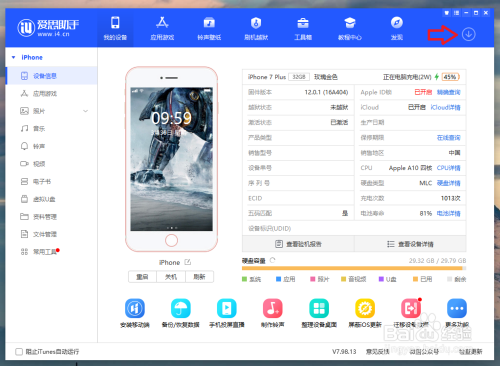Click the 关机 button
Screen dimensions: 500x366
tap(171, 277)
